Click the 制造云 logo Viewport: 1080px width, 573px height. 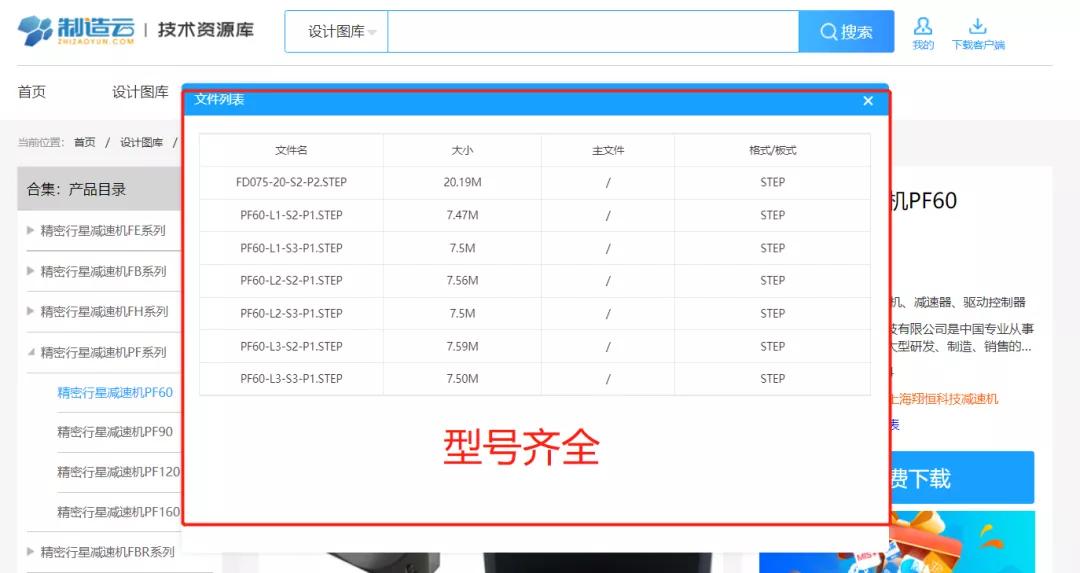(x=76, y=31)
